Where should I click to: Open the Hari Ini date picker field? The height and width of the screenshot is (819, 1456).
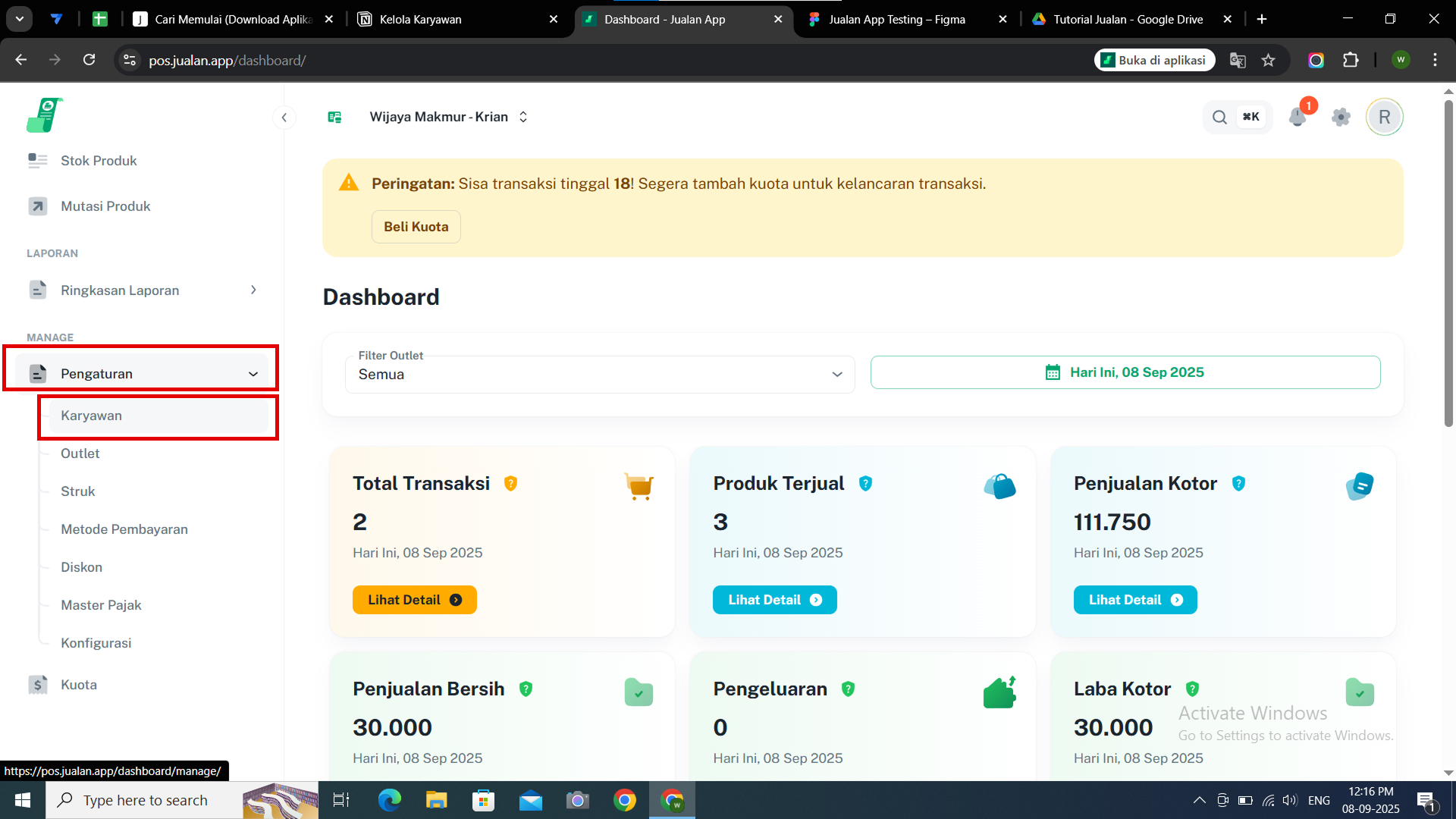point(1125,372)
